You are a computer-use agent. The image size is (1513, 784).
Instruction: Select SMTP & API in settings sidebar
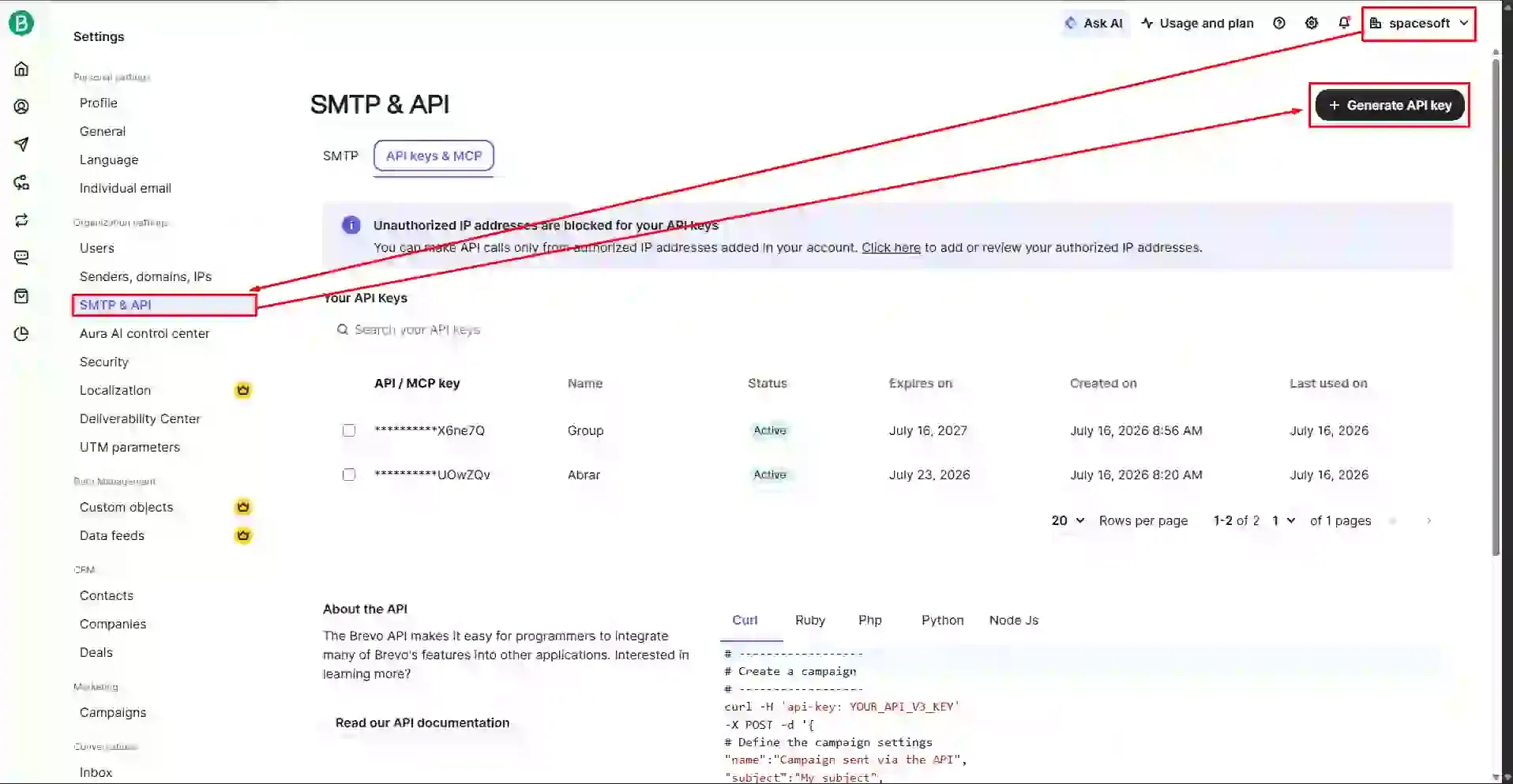pyautogui.click(x=164, y=305)
